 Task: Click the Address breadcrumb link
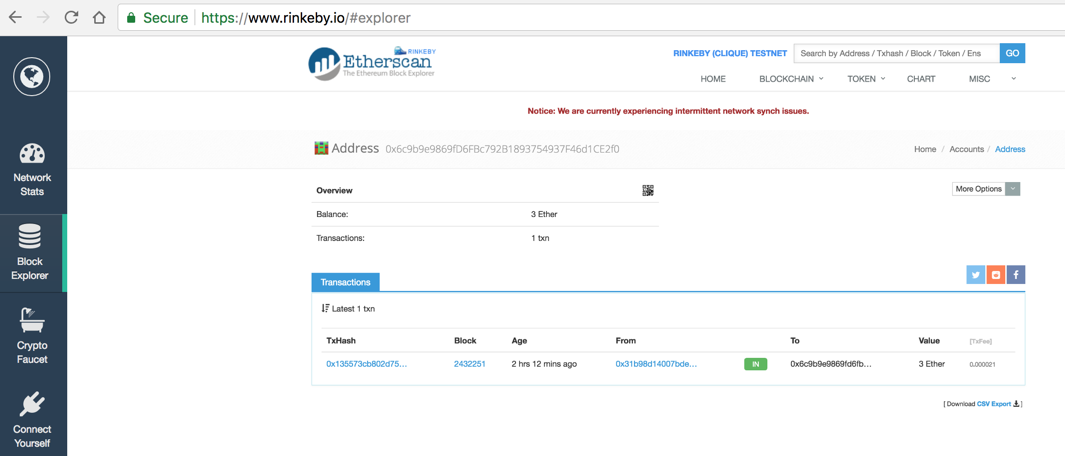click(1010, 149)
